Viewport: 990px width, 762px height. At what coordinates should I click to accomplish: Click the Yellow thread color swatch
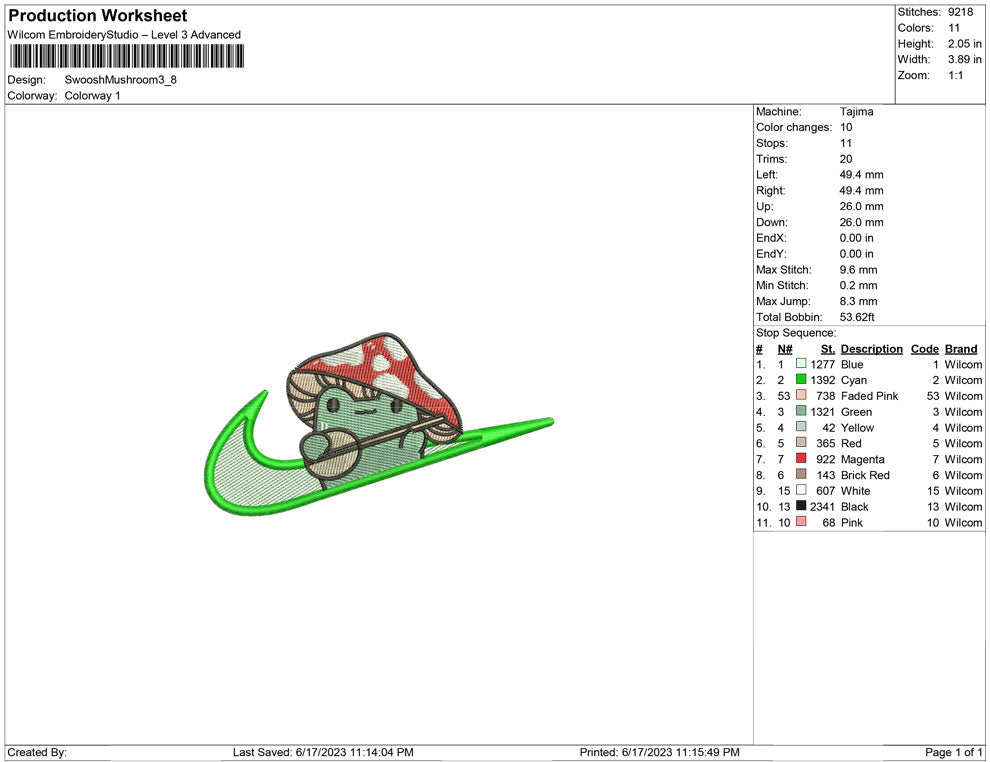click(x=801, y=427)
